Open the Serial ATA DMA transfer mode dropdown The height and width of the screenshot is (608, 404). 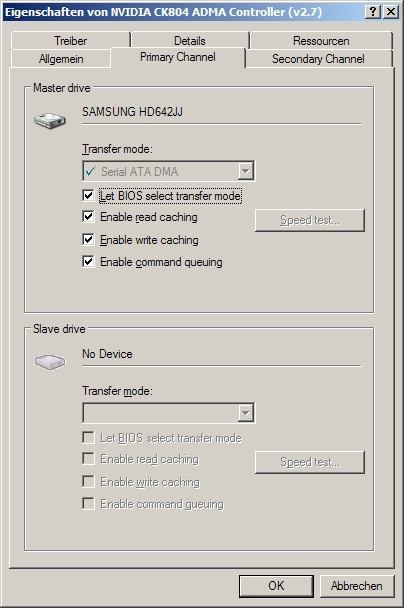(x=168, y=171)
